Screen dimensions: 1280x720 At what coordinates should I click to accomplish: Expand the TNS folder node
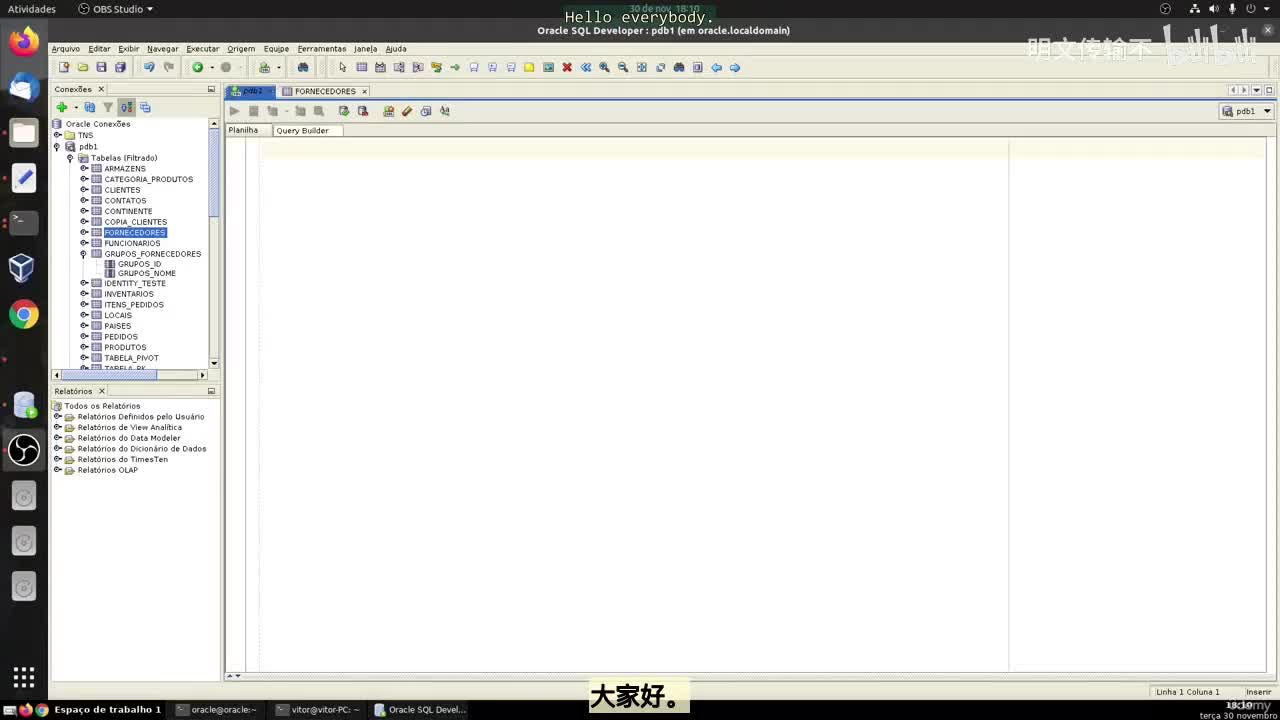click(x=57, y=135)
